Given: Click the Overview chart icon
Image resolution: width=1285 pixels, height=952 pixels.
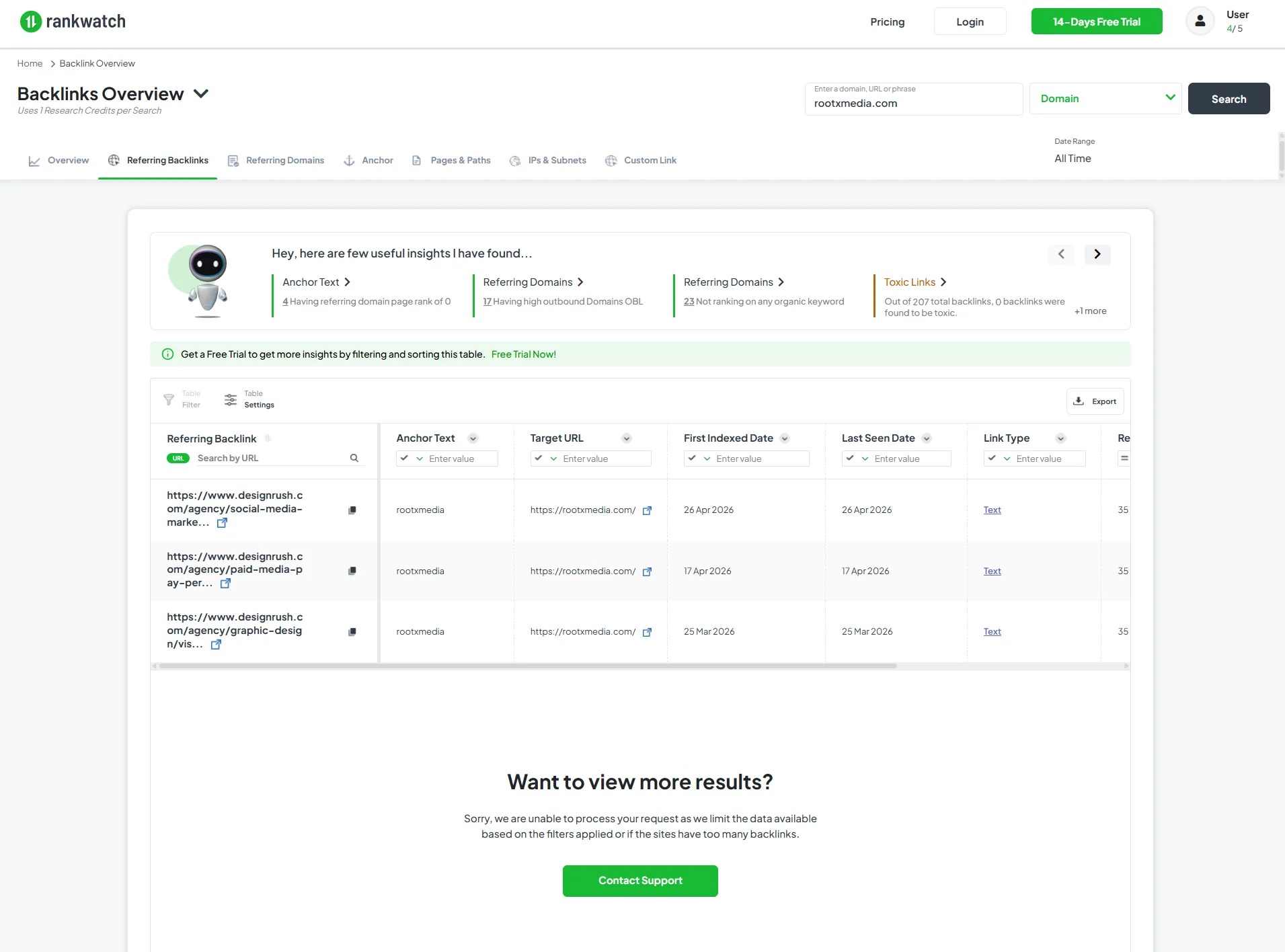Looking at the screenshot, I should (x=34, y=161).
